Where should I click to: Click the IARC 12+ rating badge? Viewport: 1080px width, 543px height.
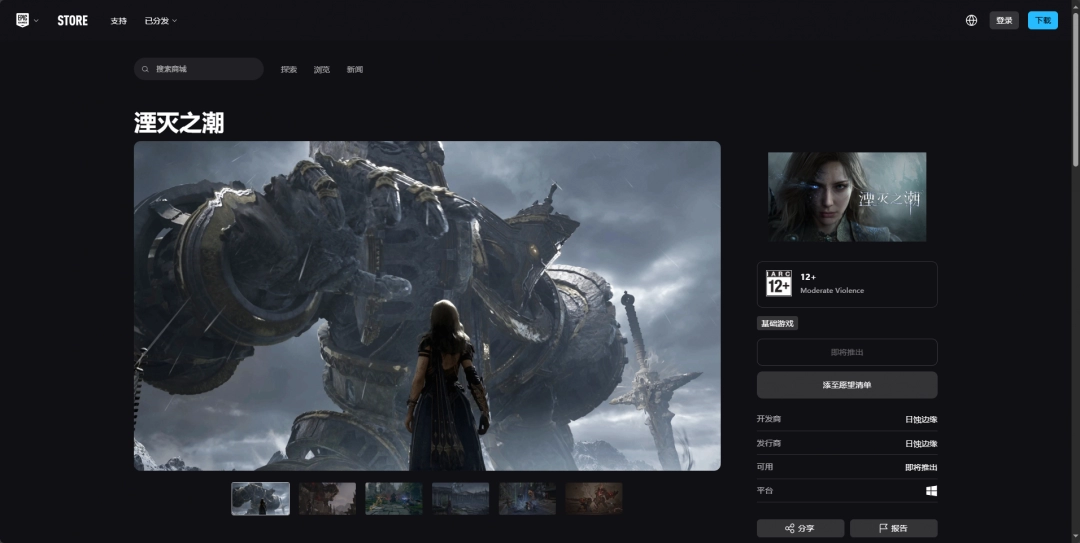tap(779, 284)
